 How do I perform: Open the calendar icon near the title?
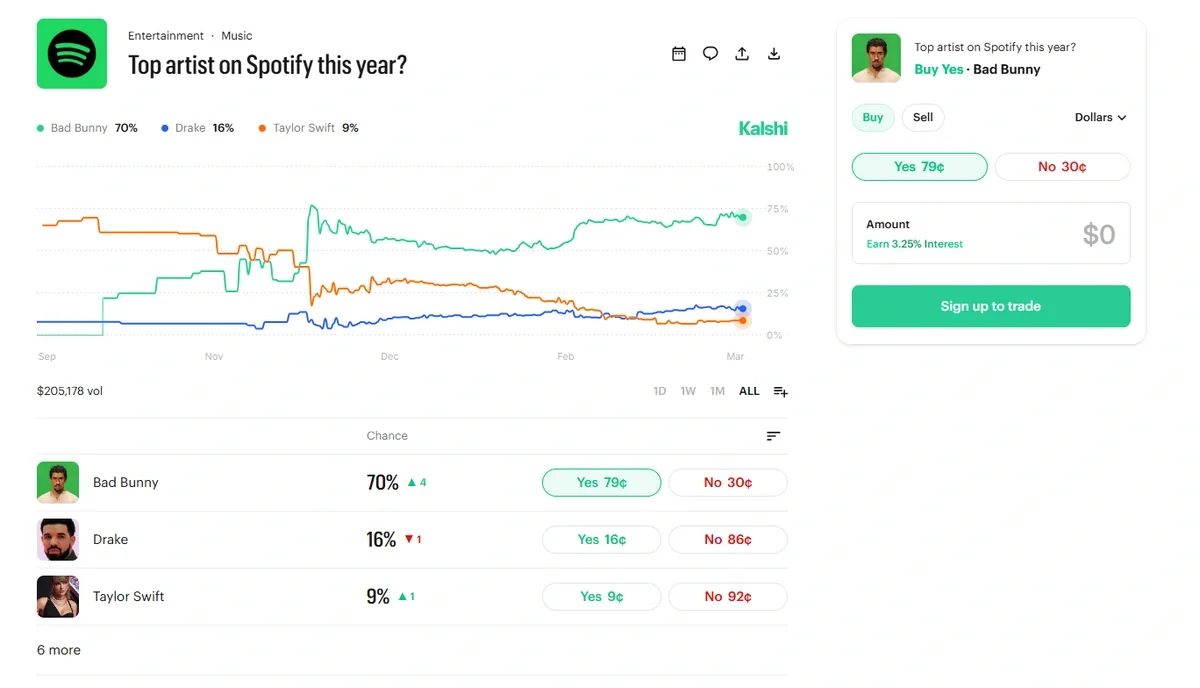coord(679,53)
